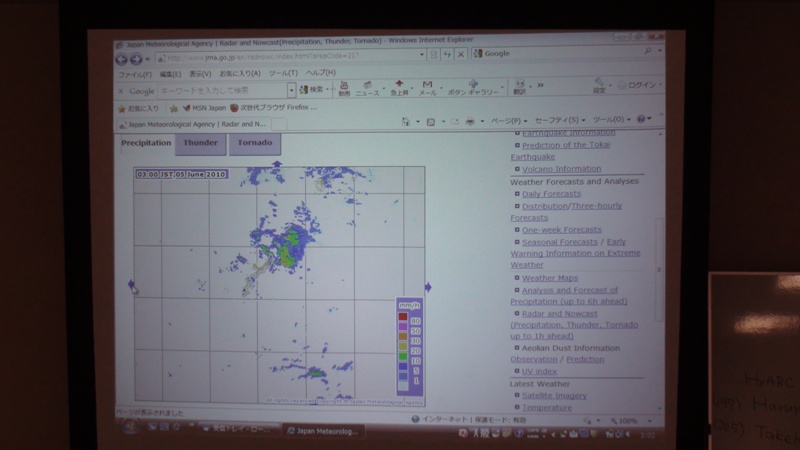800x450 pixels.
Task: Click the Japan Meteorolog... taskbar button
Action: tap(323, 431)
